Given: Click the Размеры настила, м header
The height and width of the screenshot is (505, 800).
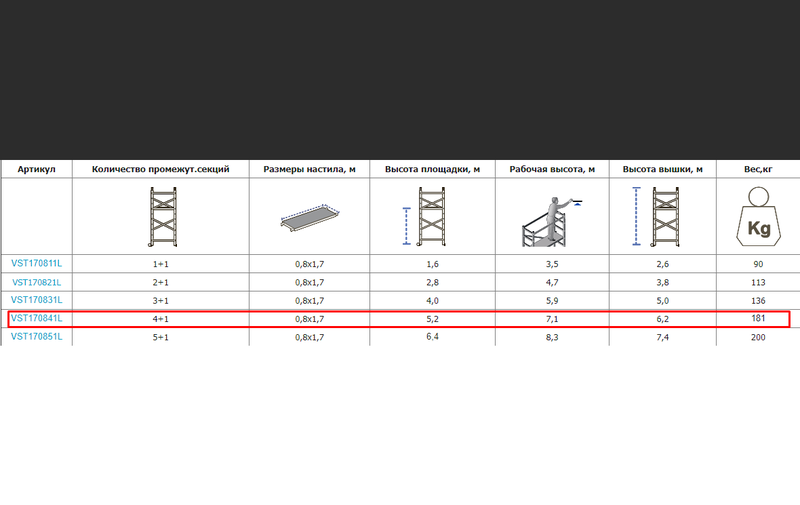Looking at the screenshot, I should click(309, 169).
